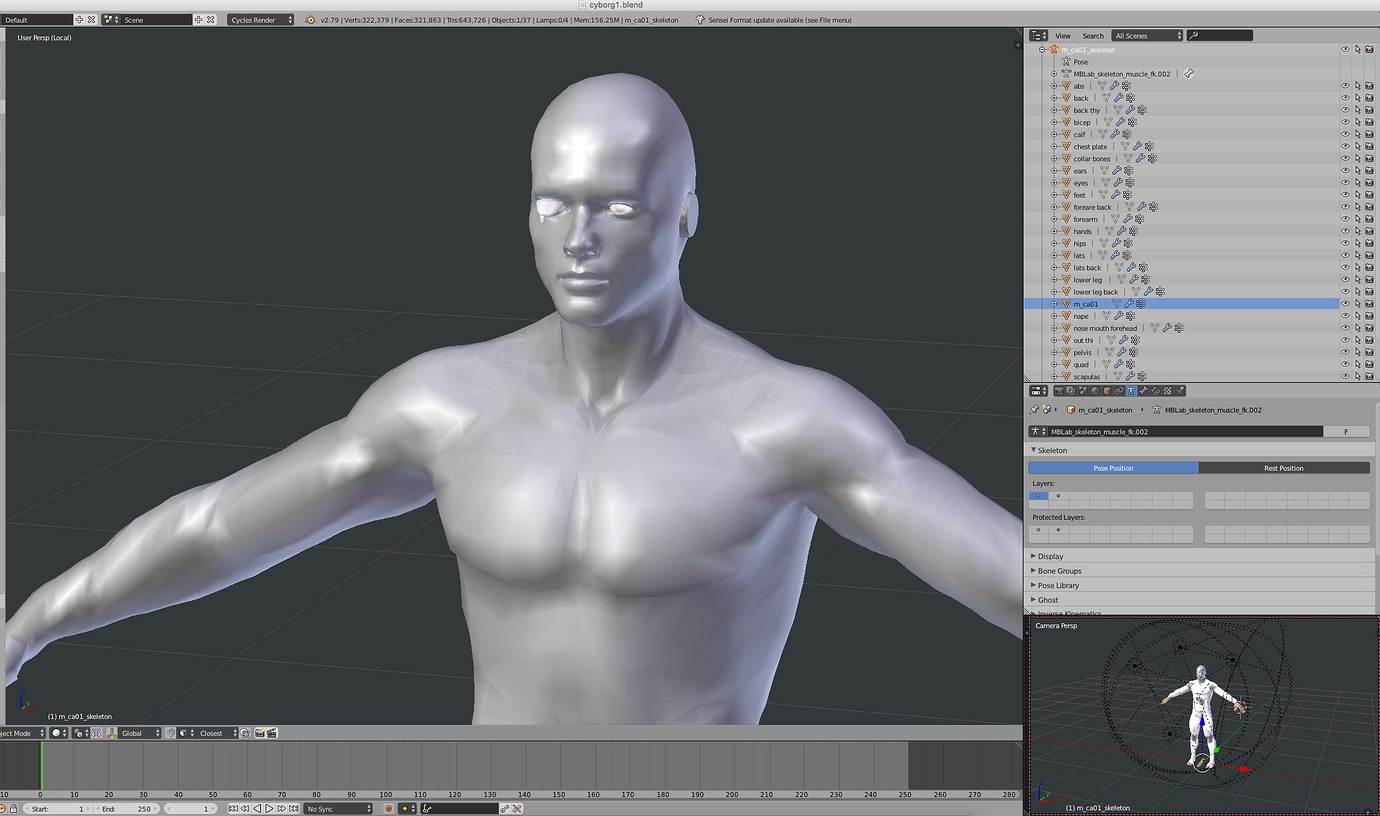Enable second armature layer button
This screenshot has height=816, width=1380.
(1058, 496)
